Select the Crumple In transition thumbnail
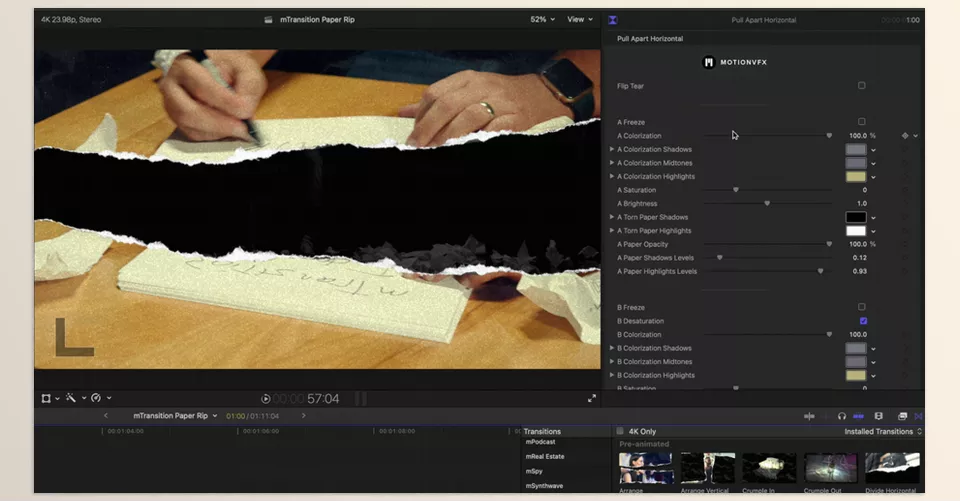Image resolution: width=960 pixels, height=501 pixels. pyautogui.click(x=769, y=468)
